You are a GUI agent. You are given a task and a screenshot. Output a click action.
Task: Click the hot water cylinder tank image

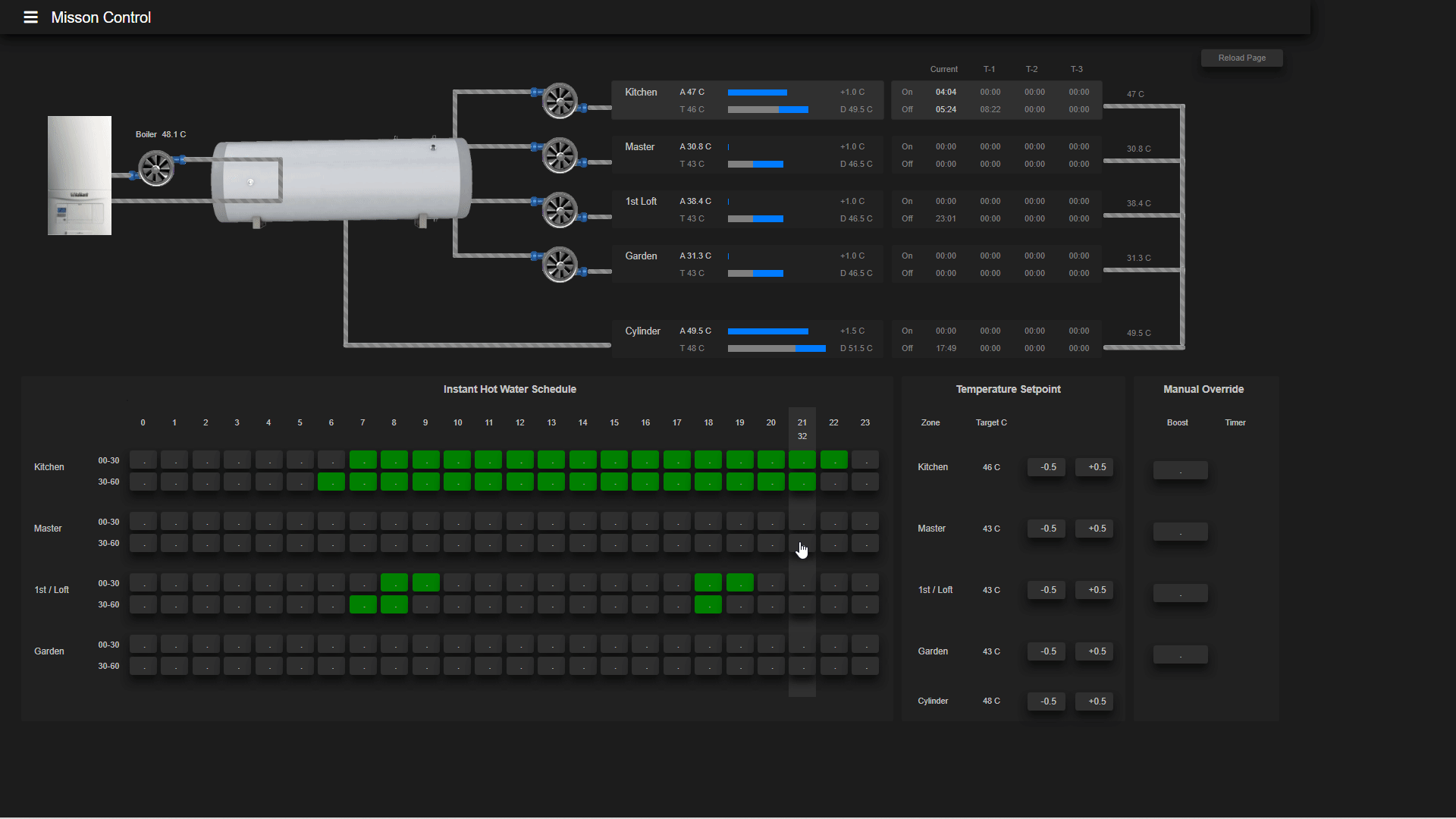[341, 180]
